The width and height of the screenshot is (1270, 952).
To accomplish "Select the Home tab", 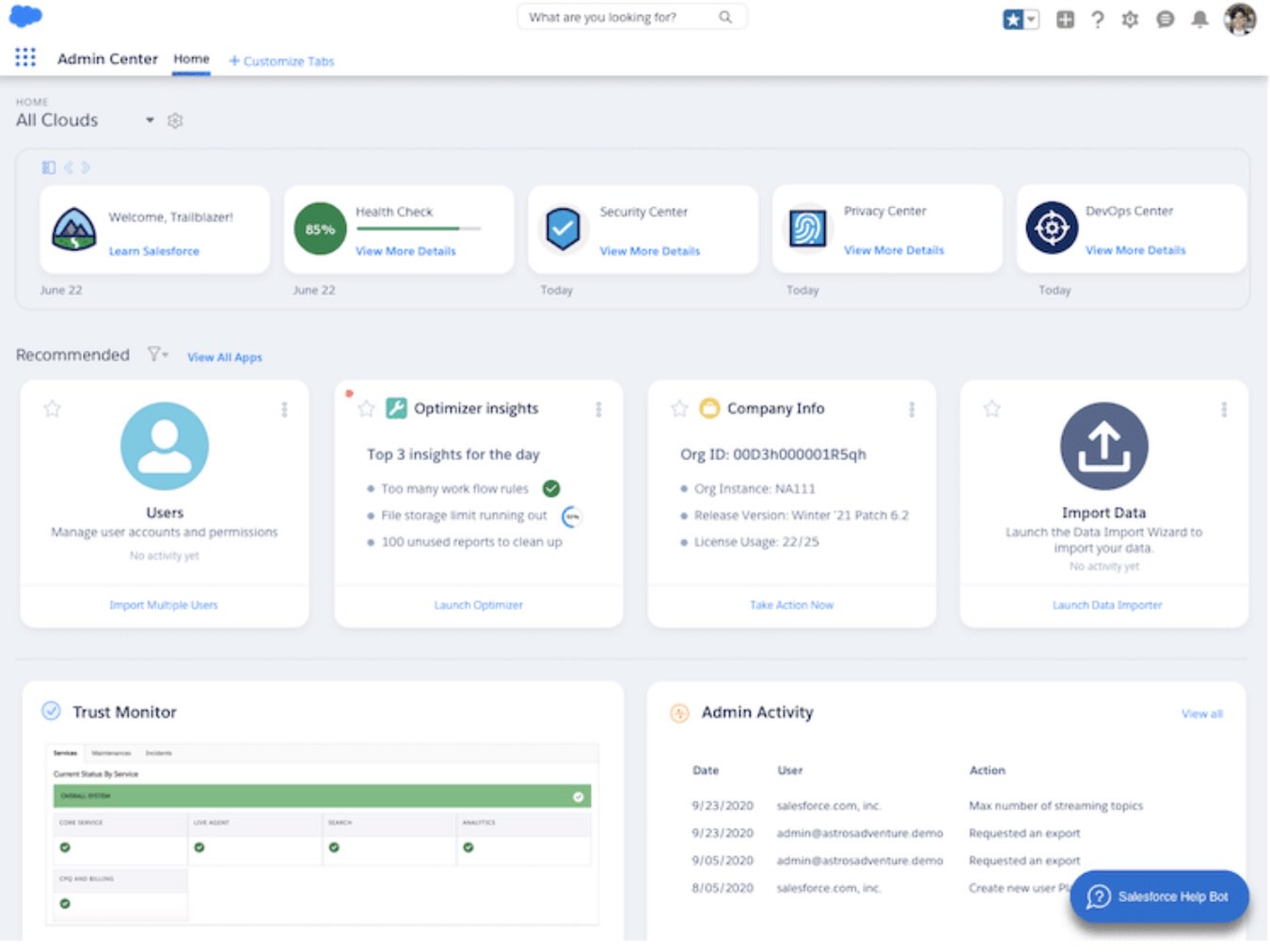I will click(191, 59).
